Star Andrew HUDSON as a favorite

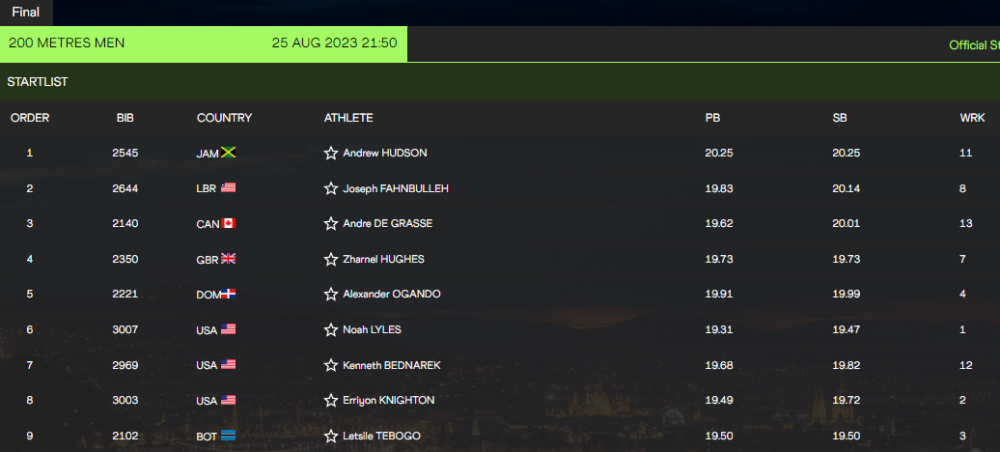coord(331,154)
